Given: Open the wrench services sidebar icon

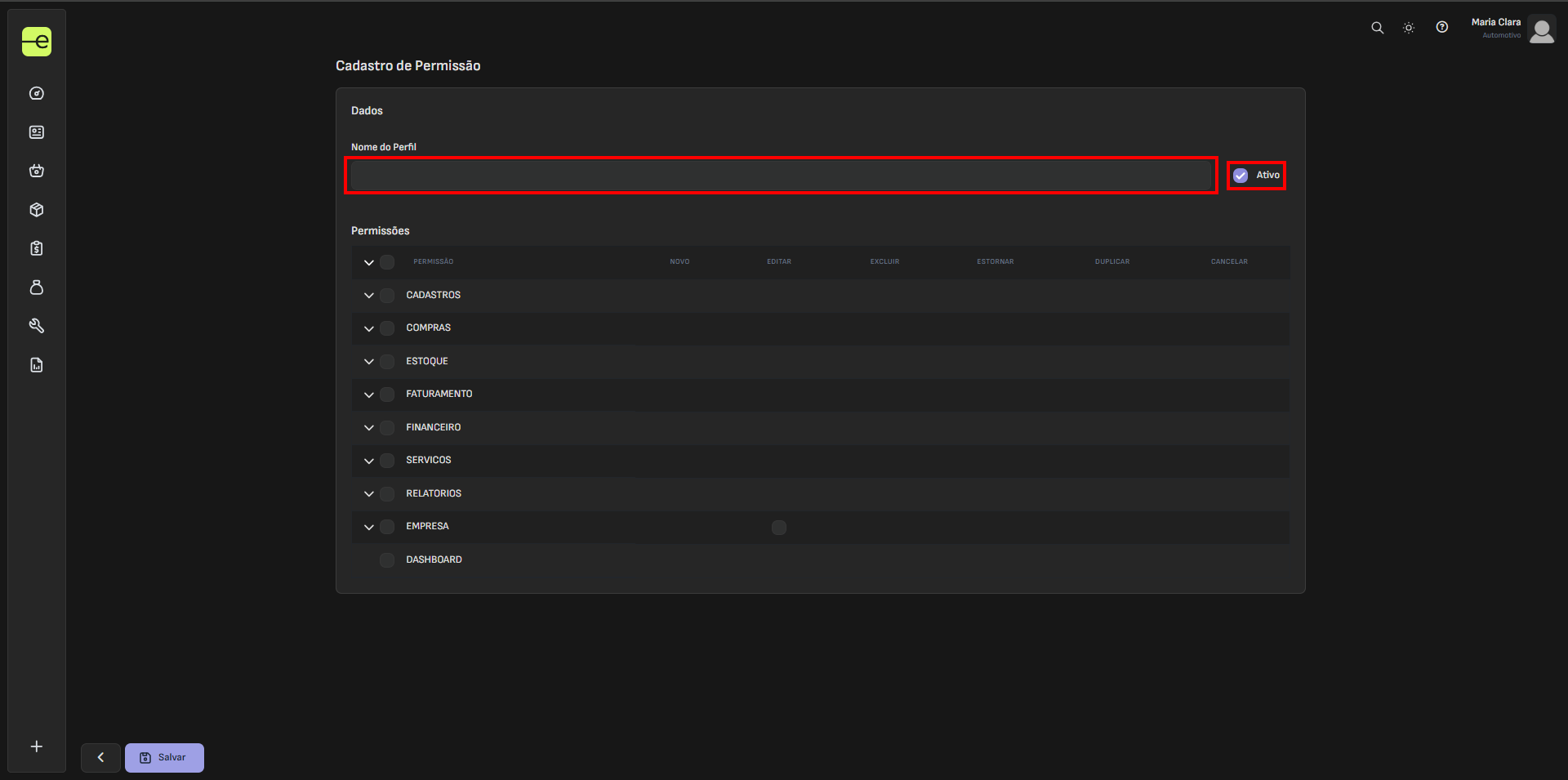Looking at the screenshot, I should 37,326.
